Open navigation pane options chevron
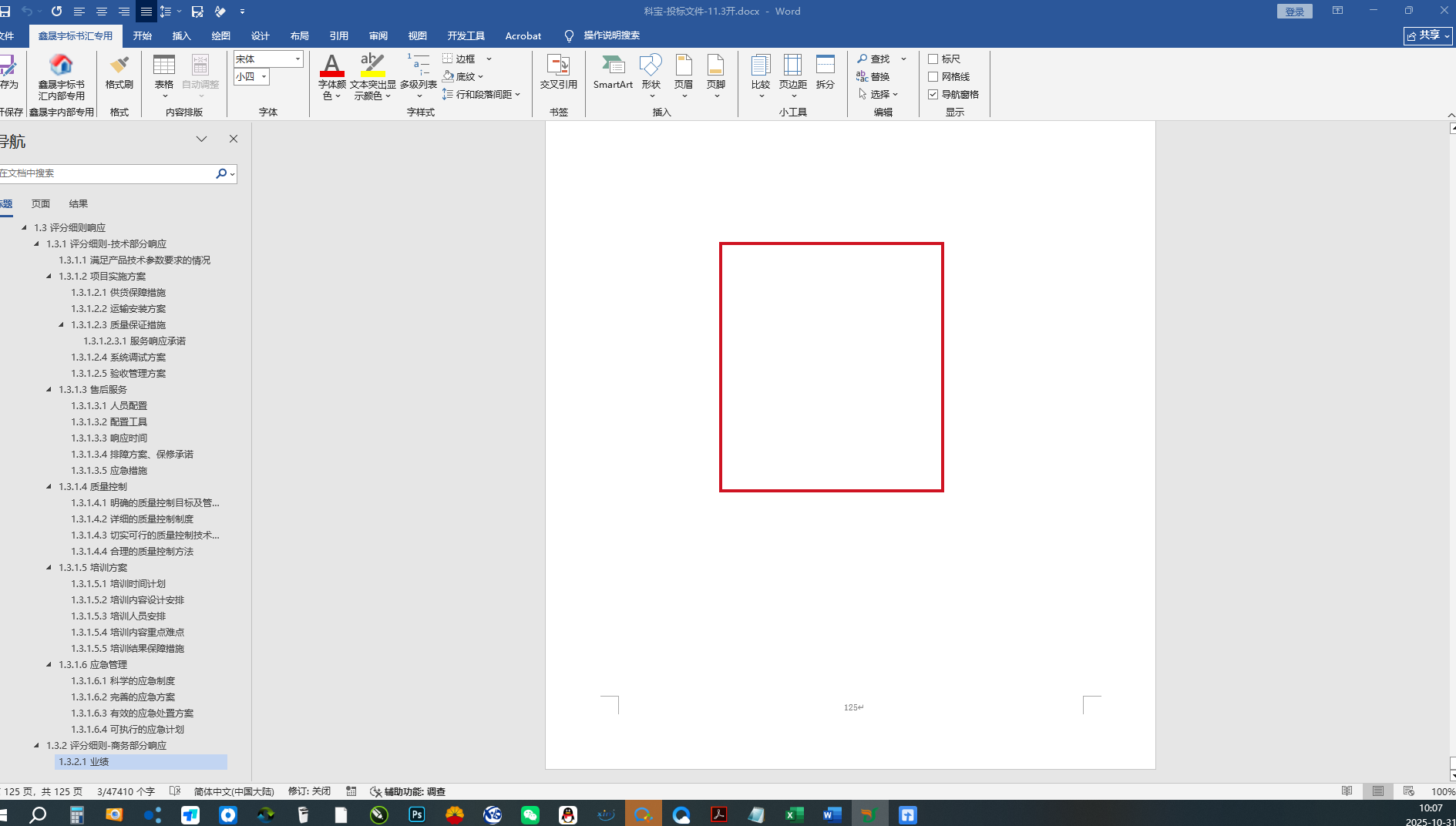 [201, 139]
